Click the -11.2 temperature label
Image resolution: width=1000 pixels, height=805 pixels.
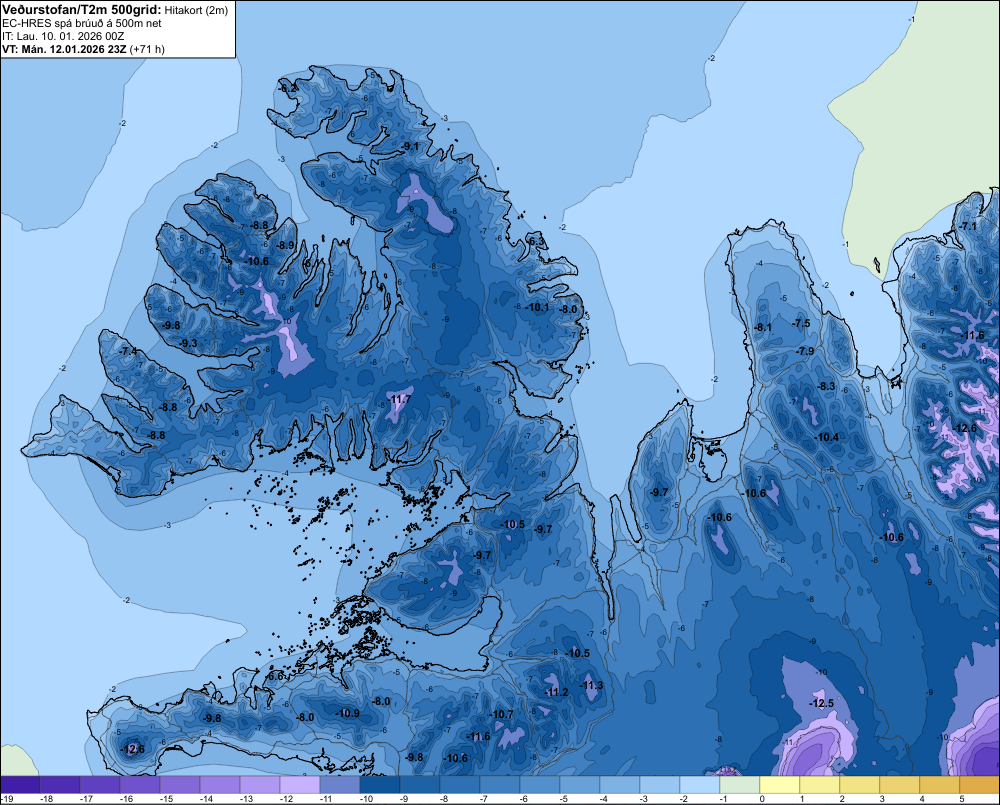pos(556,692)
